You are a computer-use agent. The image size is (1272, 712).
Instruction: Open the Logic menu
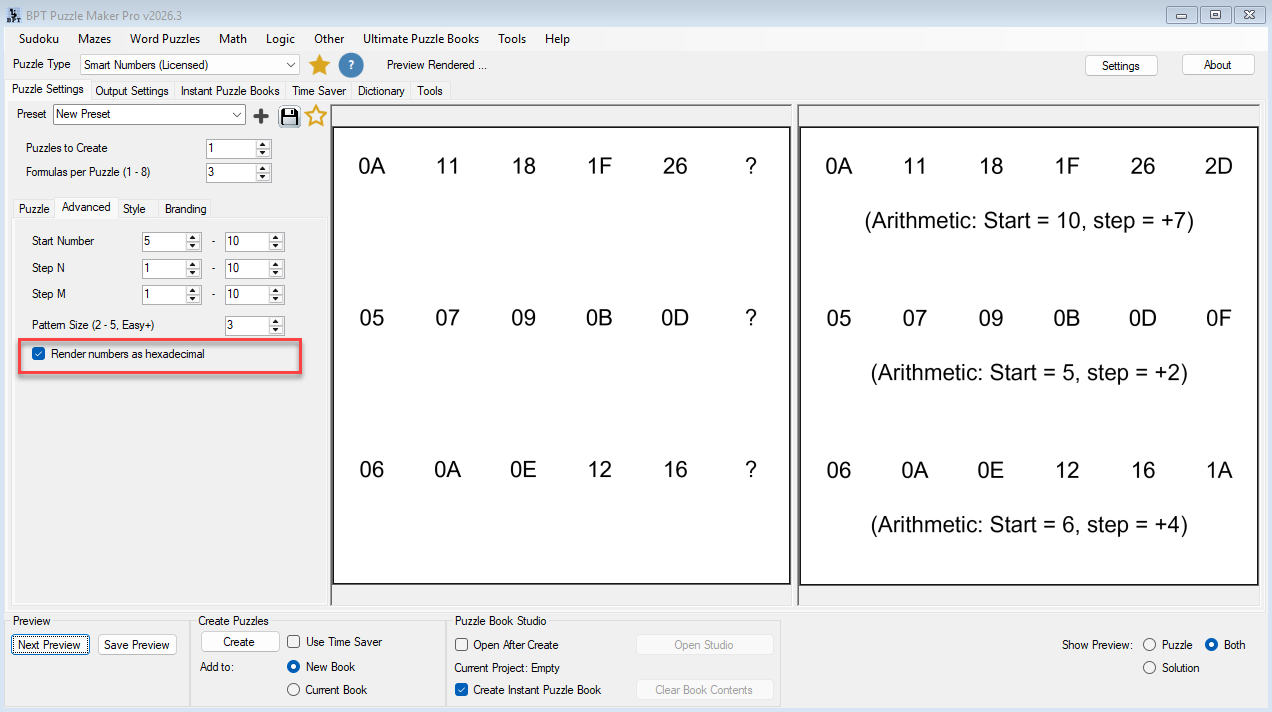pyautogui.click(x=281, y=39)
